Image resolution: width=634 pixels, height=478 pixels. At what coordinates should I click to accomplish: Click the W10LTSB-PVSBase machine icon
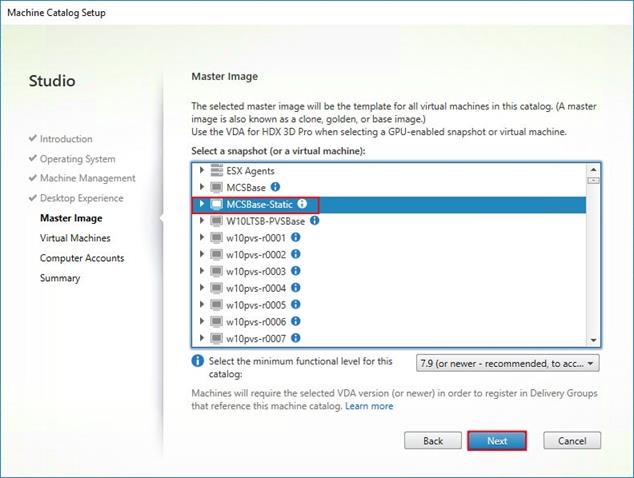[x=217, y=221]
